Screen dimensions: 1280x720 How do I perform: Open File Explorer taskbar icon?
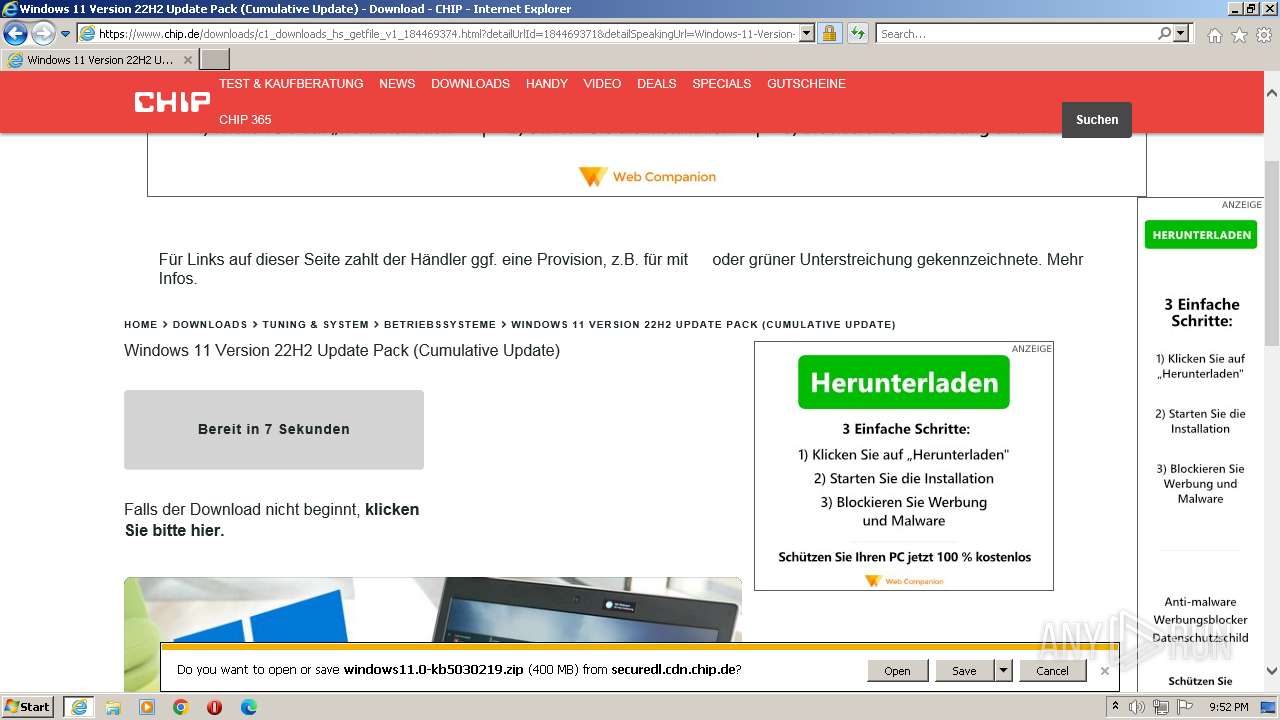coord(113,707)
